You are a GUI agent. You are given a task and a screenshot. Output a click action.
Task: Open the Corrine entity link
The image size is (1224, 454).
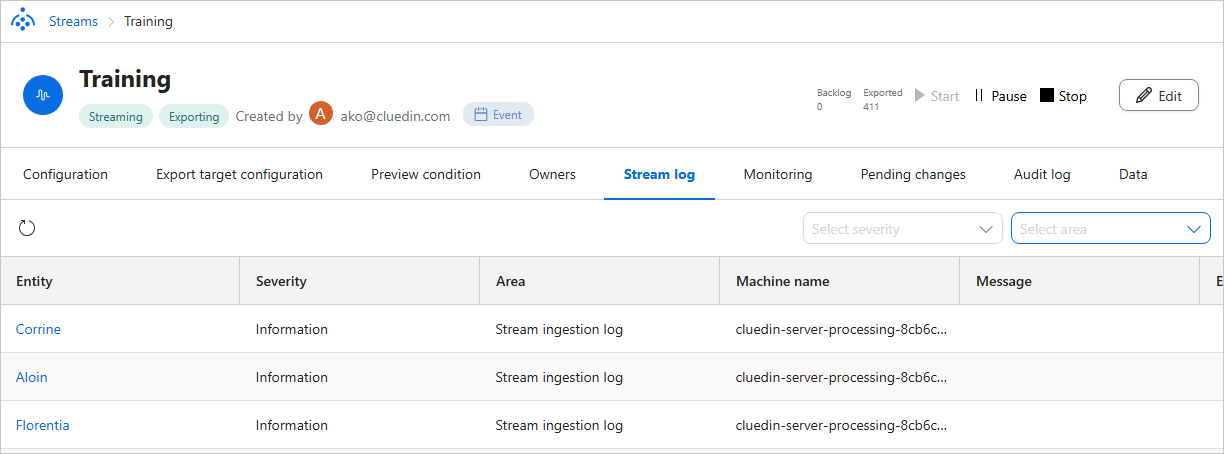click(38, 329)
